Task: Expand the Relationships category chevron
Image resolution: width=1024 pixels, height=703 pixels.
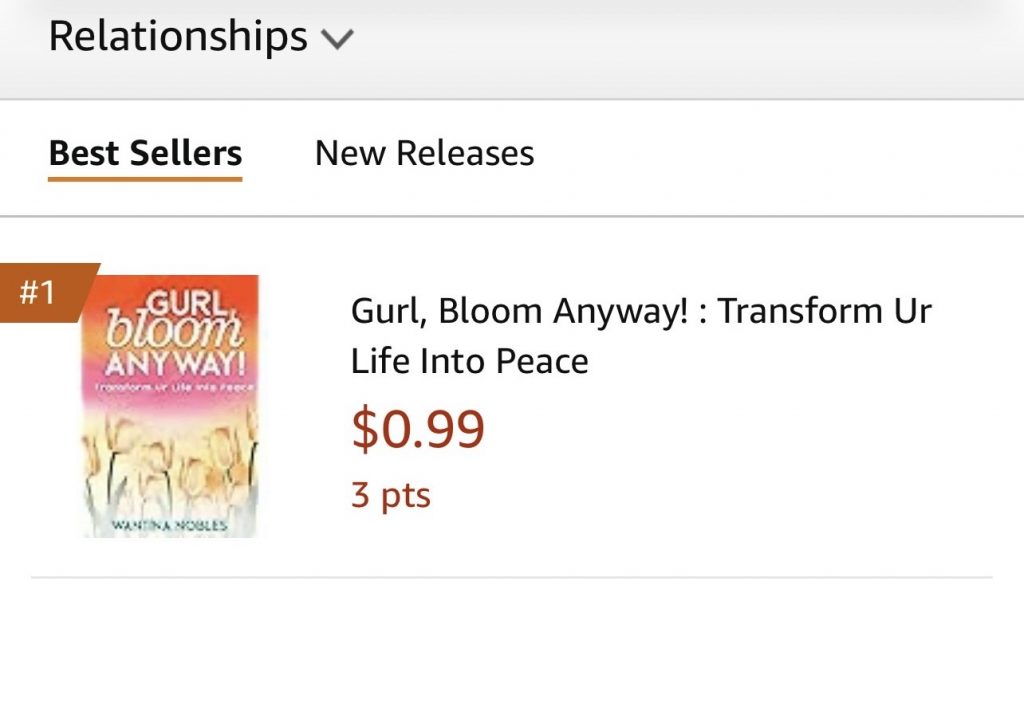Action: point(337,40)
